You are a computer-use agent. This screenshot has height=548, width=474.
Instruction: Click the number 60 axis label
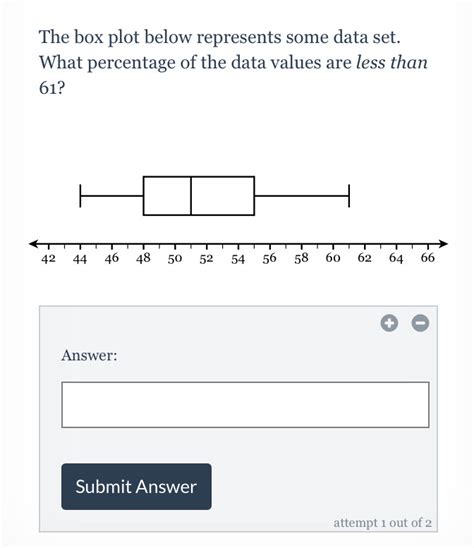pyautogui.click(x=333, y=258)
